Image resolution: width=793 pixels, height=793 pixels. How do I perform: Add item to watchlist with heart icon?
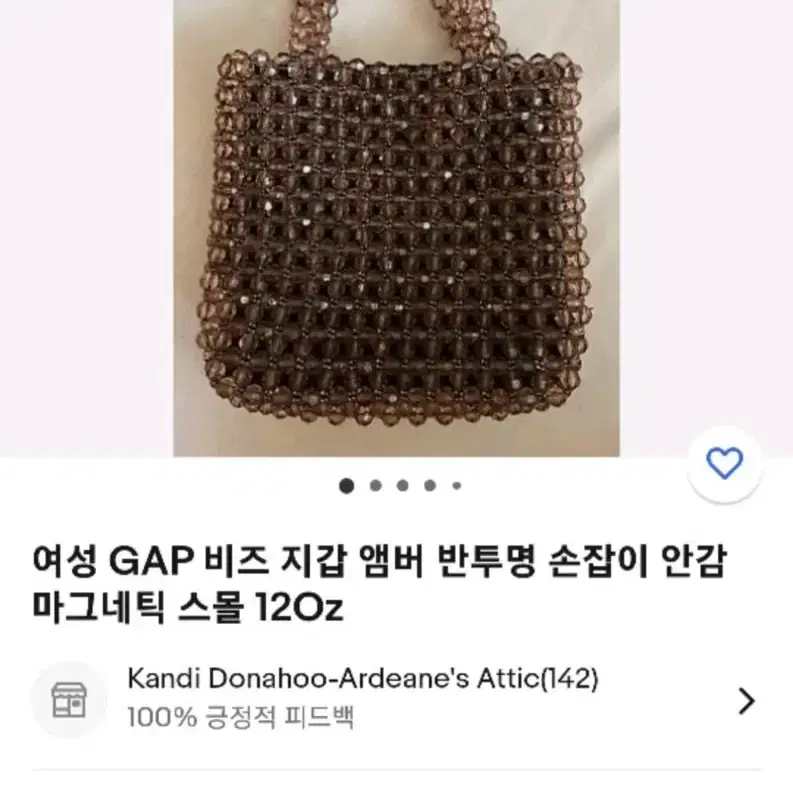[724, 463]
